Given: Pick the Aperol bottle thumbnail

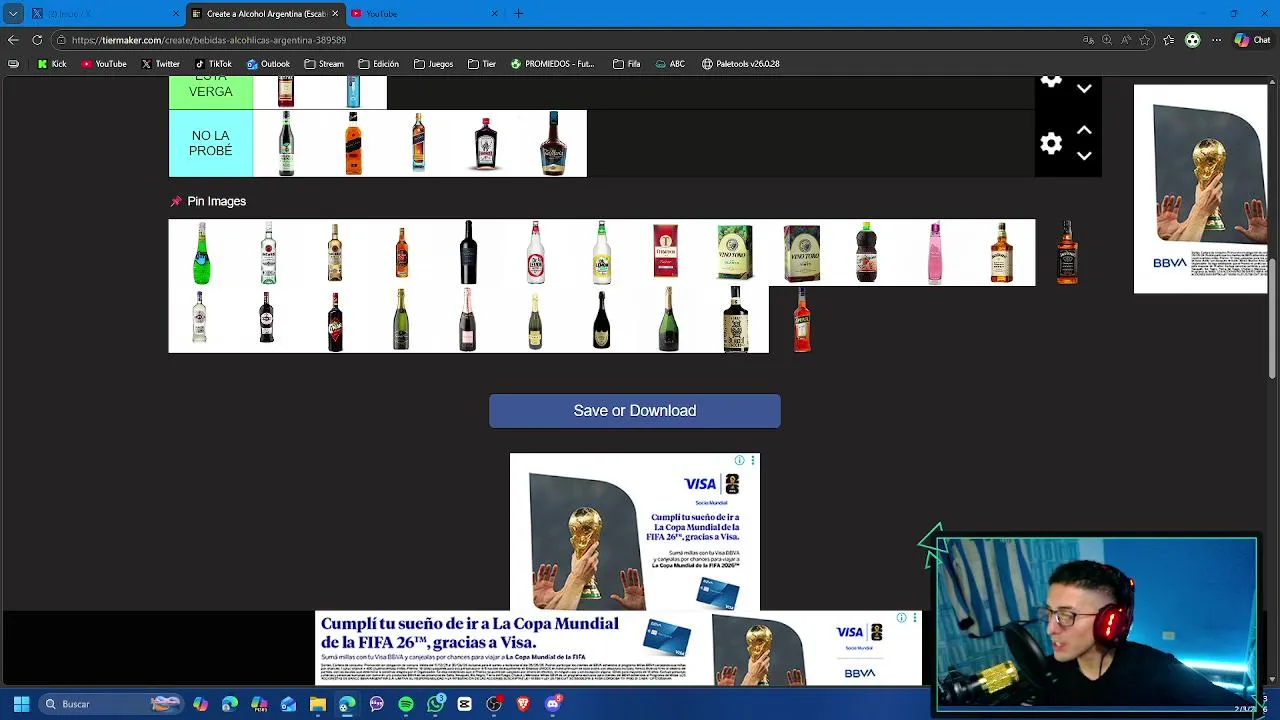Looking at the screenshot, I should (x=802, y=320).
